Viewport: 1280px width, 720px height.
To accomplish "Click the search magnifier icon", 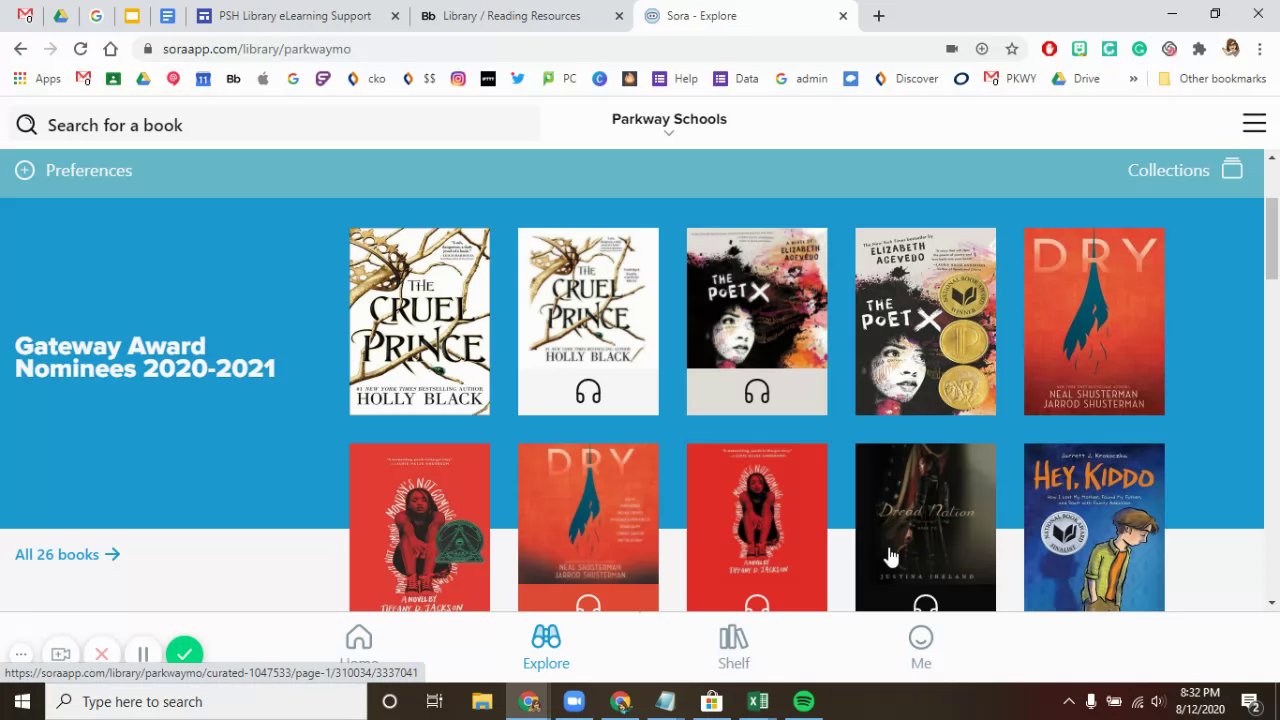I will [27, 125].
